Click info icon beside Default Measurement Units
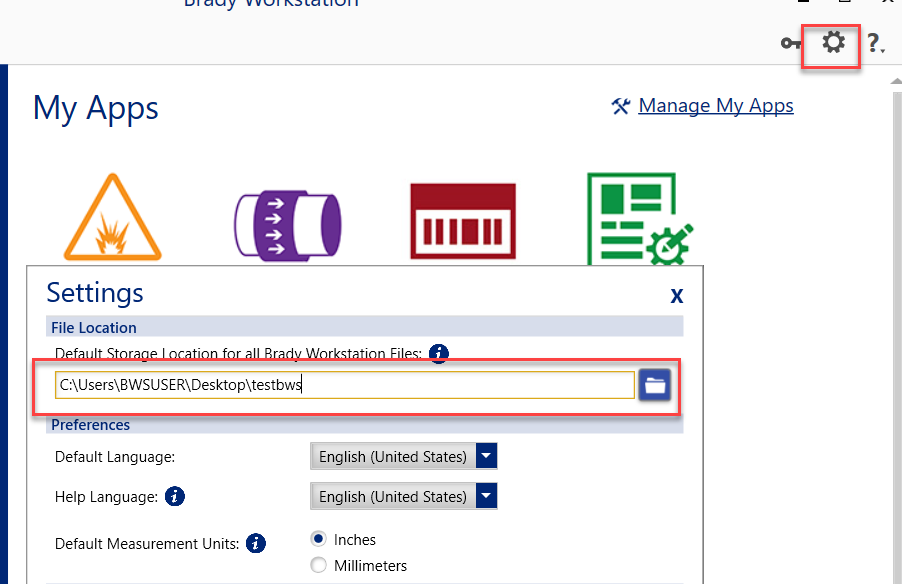 click(x=256, y=544)
